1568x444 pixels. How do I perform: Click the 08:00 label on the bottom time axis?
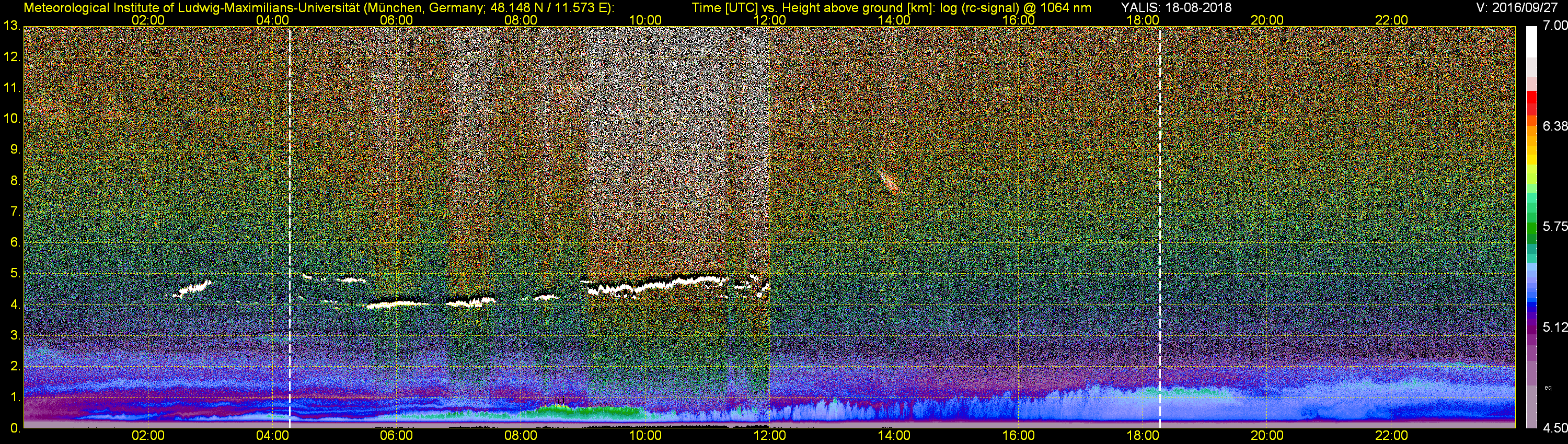[521, 436]
